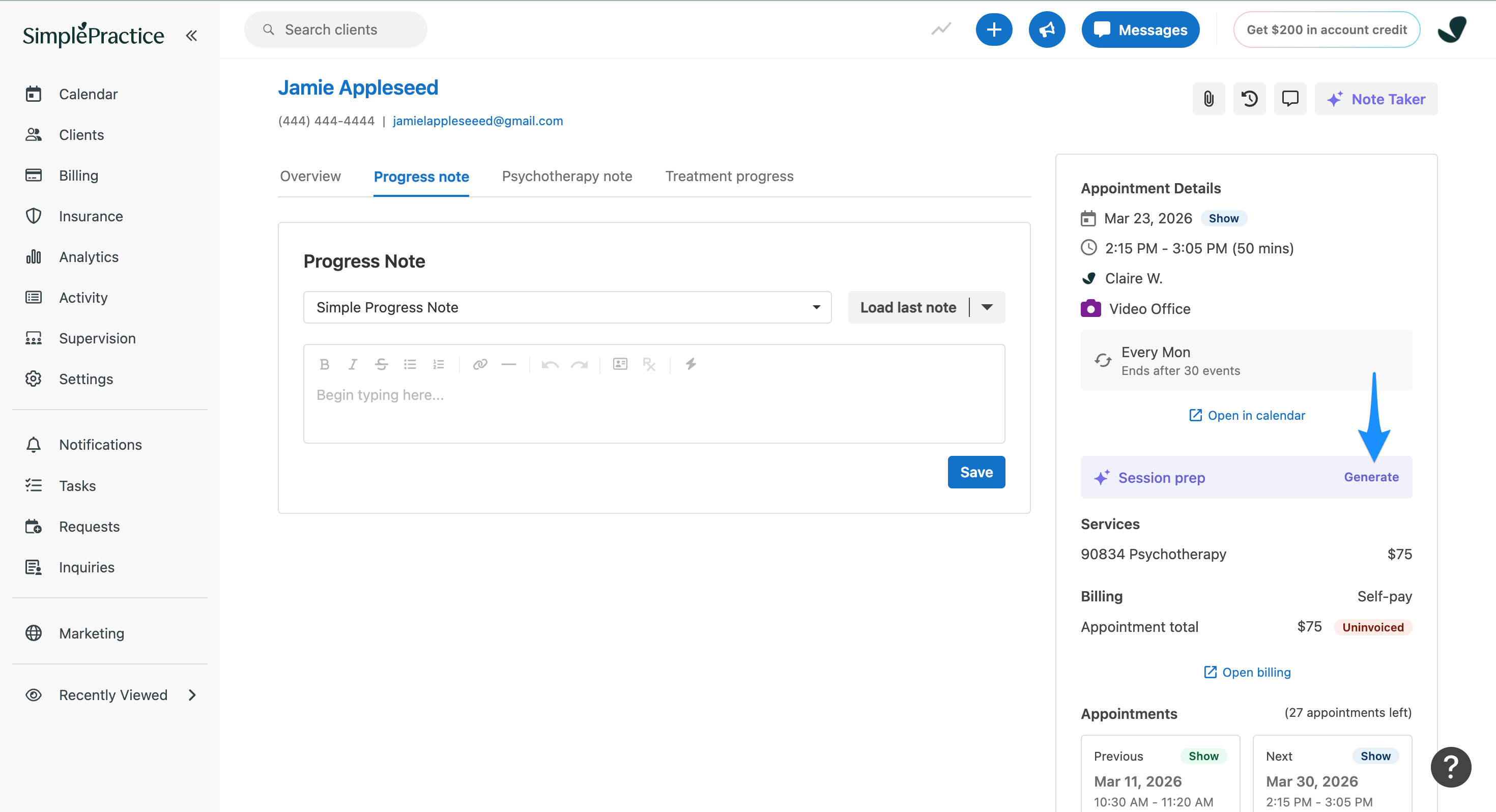Open the Activity page
The width and height of the screenshot is (1496, 812).
click(x=83, y=298)
